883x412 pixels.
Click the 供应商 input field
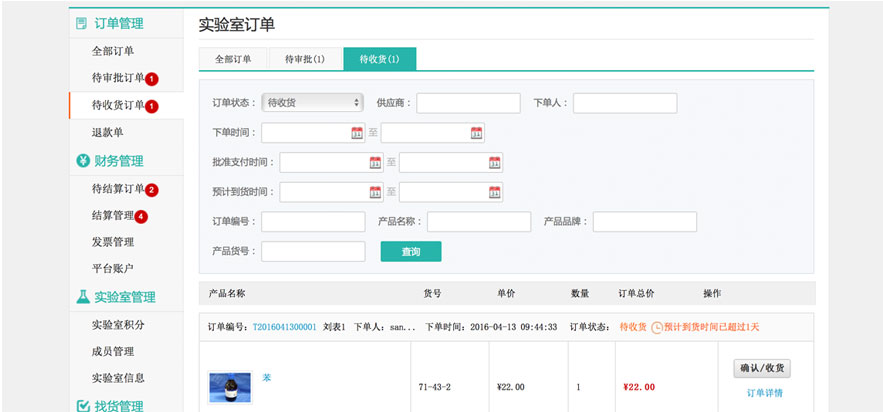click(x=468, y=103)
